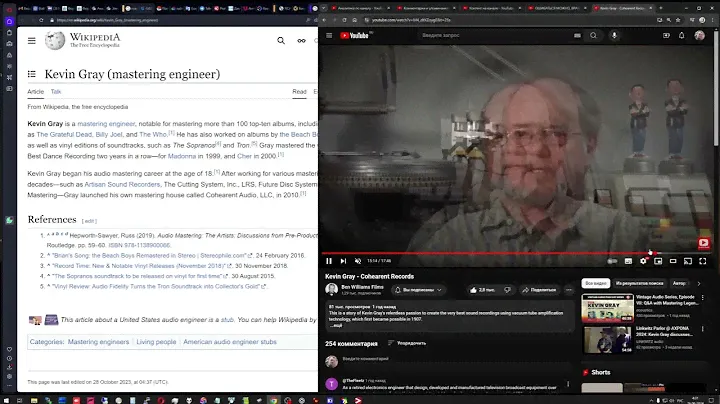
Task: Open YouTube notifications bell
Action: pyautogui.click(x=683, y=35)
